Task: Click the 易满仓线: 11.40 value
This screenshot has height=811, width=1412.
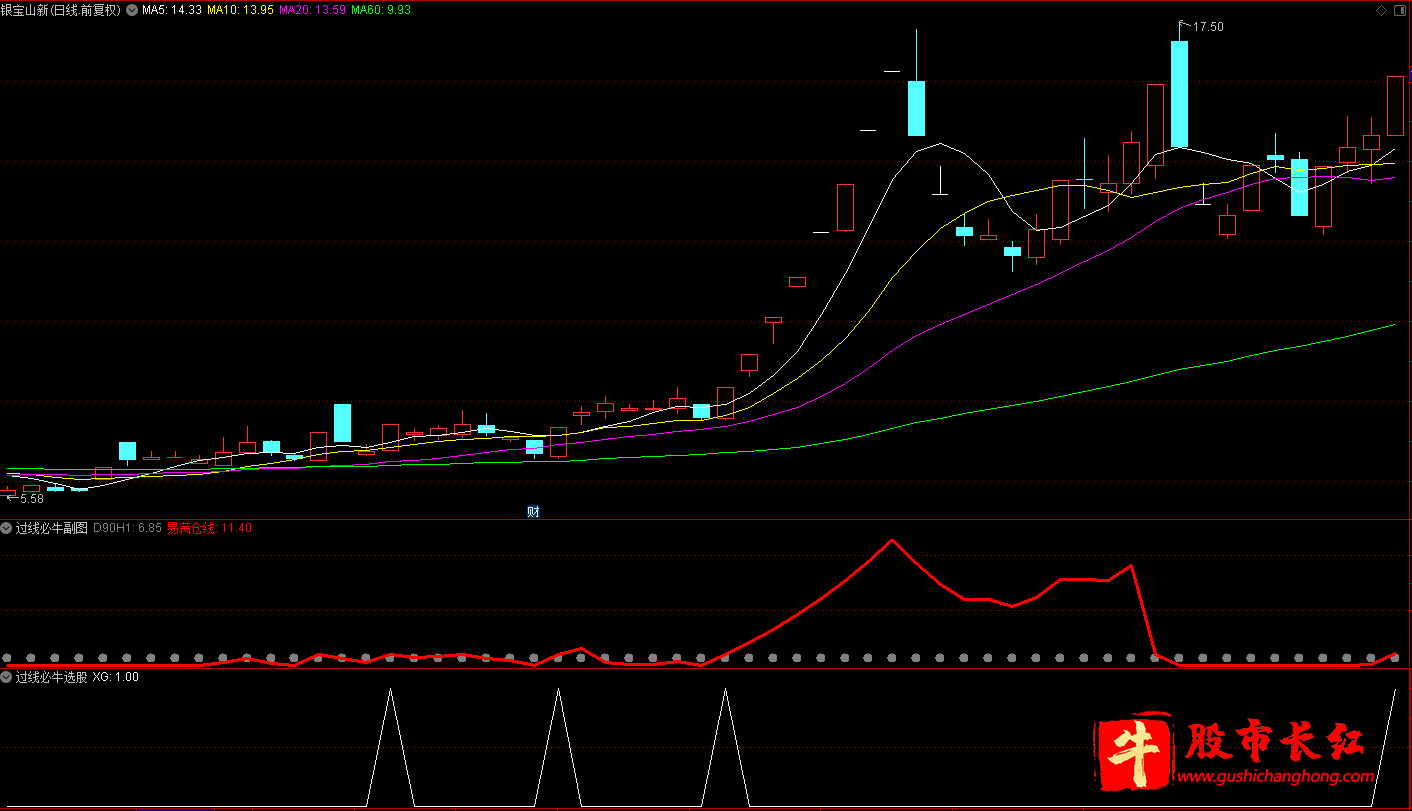Action: click(209, 527)
